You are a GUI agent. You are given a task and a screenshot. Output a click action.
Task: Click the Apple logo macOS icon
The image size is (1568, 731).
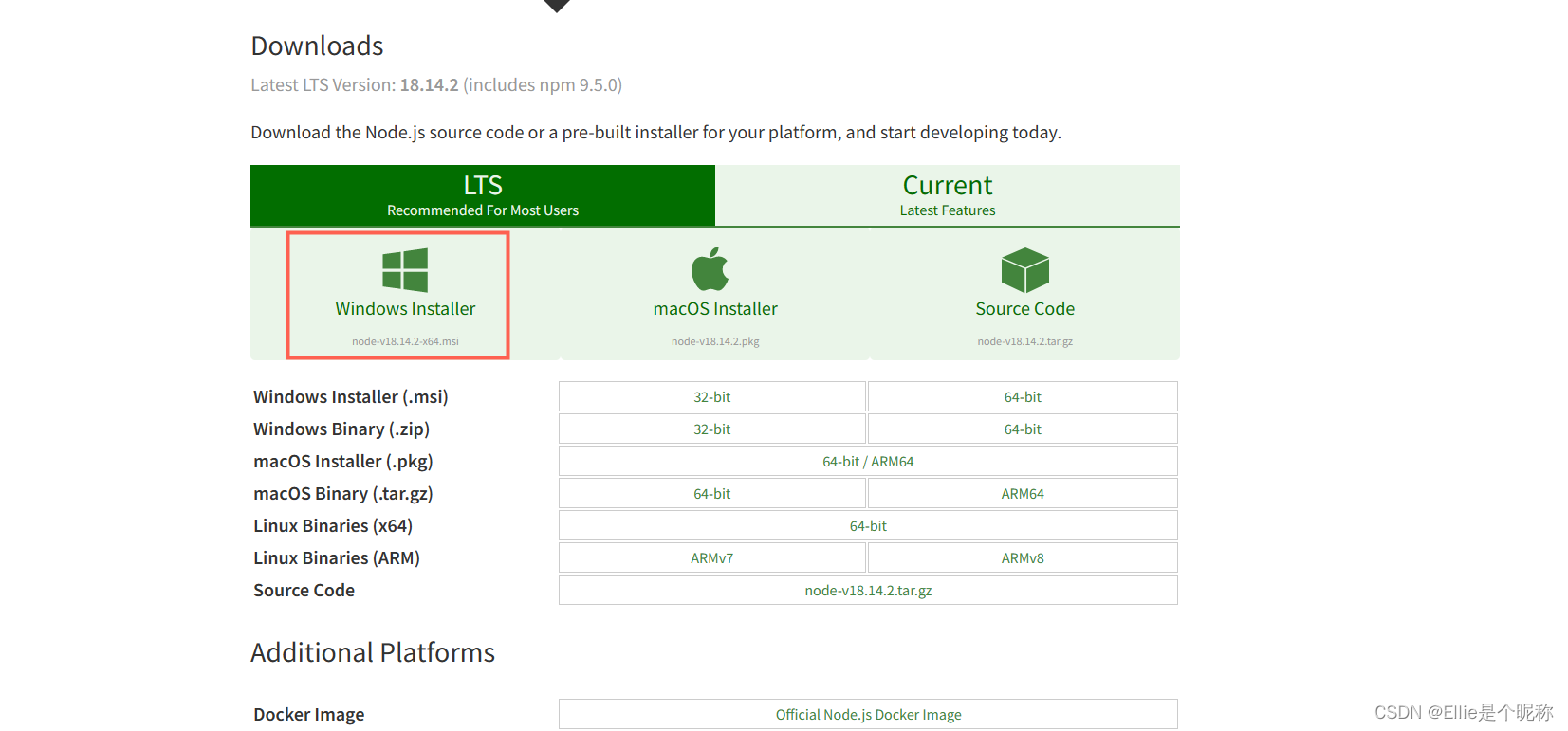coord(710,269)
